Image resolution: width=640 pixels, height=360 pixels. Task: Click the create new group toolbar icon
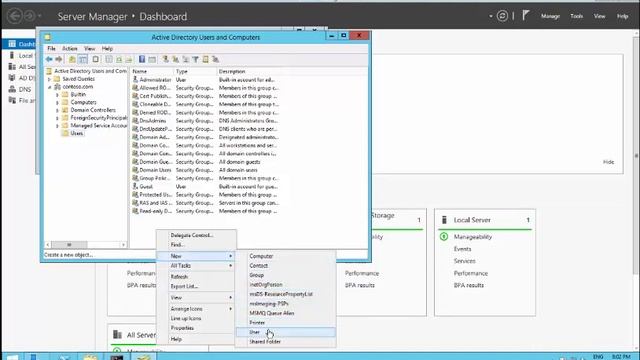176,60
